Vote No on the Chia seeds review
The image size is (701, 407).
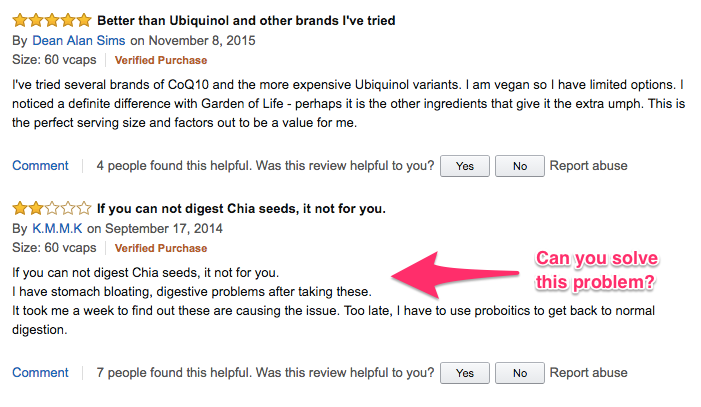[520, 373]
